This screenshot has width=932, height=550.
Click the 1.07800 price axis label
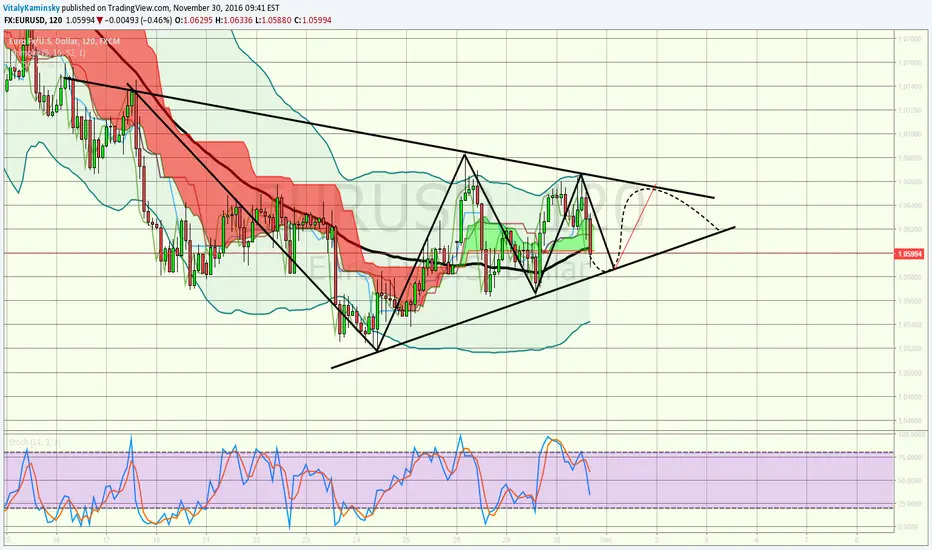[x=910, y=39]
